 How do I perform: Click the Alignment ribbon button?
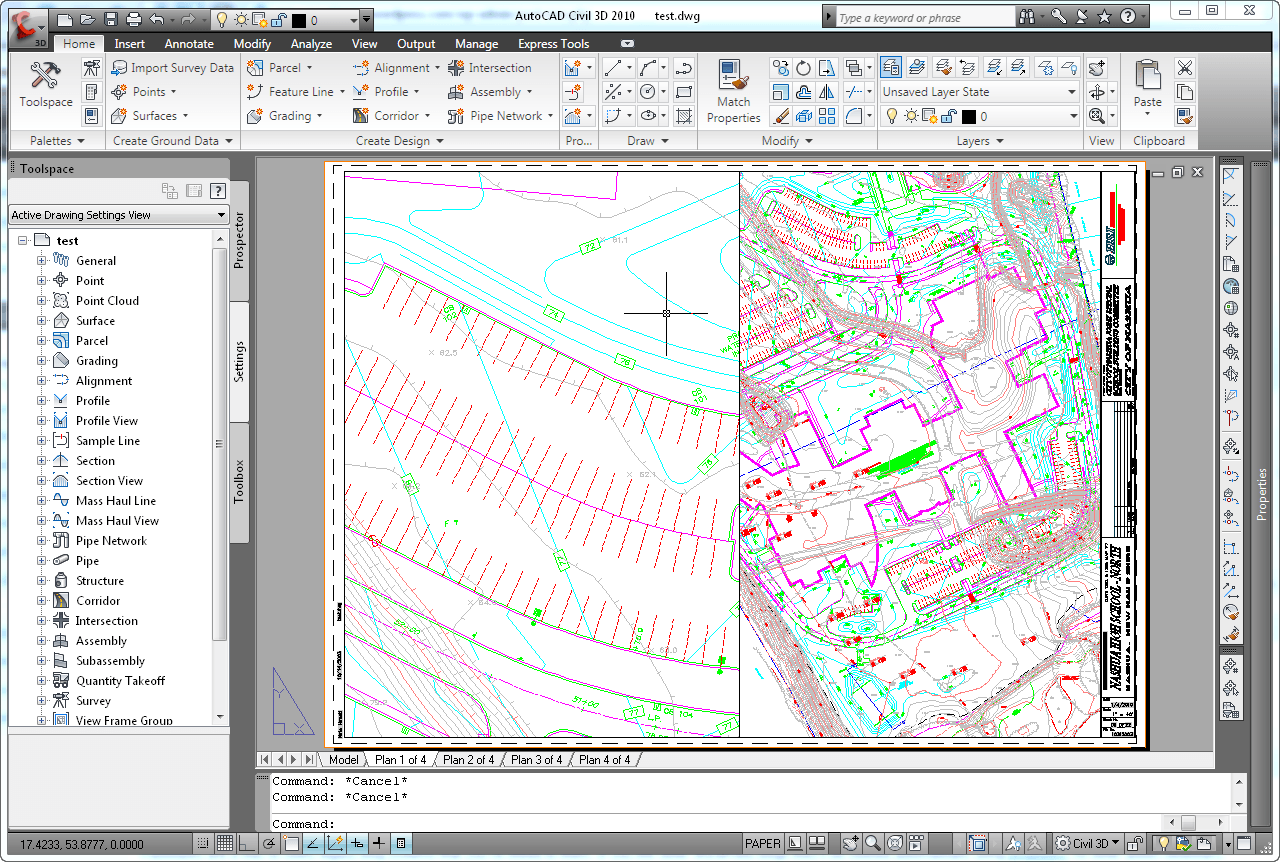[396, 68]
